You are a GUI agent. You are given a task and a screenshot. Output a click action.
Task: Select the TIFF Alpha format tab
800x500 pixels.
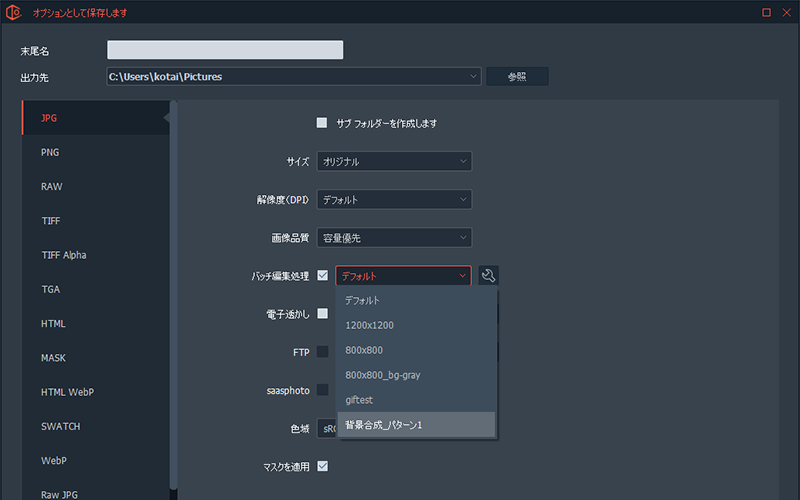pos(63,255)
